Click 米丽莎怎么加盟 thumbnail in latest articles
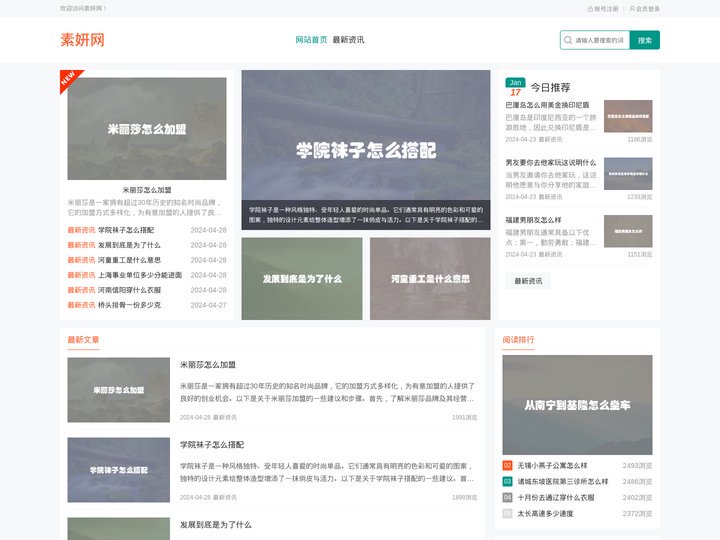Image resolution: width=720 pixels, height=540 pixels. pyautogui.click(x=118, y=390)
